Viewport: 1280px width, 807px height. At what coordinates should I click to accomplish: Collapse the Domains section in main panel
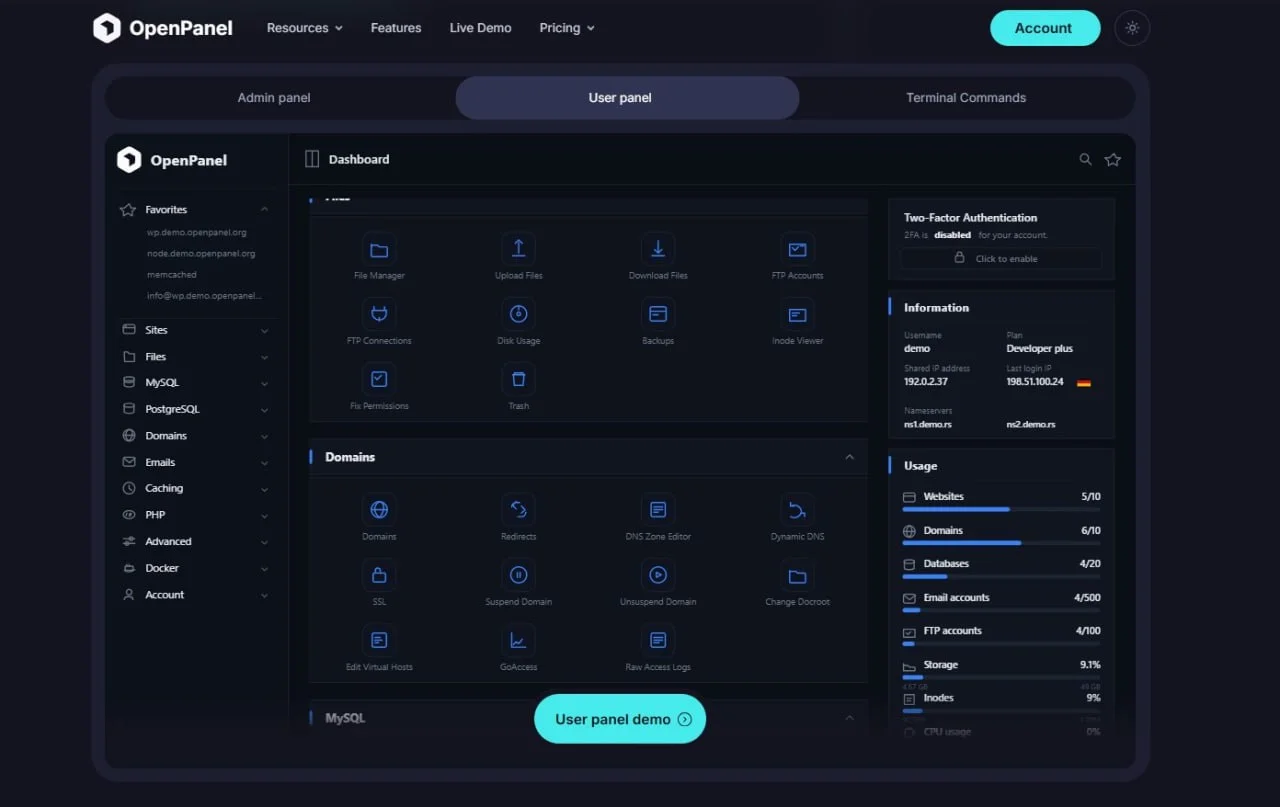(x=849, y=457)
